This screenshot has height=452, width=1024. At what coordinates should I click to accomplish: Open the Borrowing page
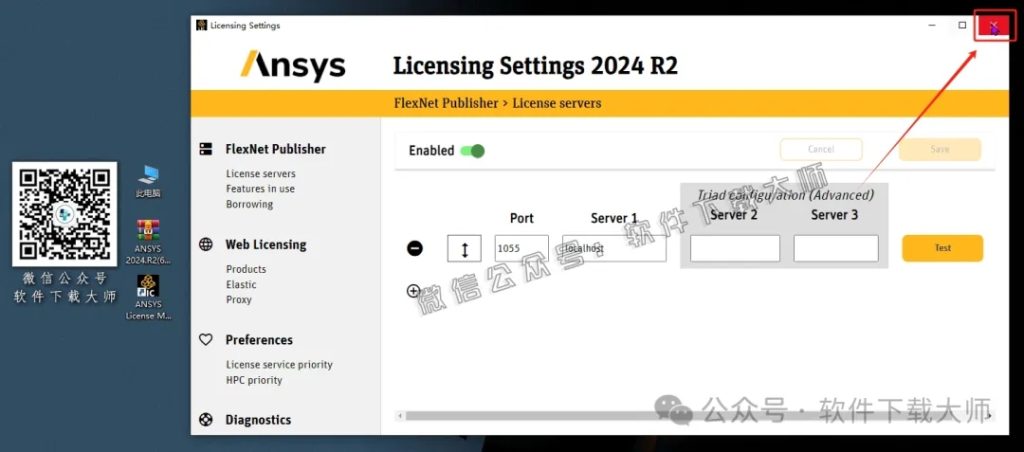click(249, 204)
